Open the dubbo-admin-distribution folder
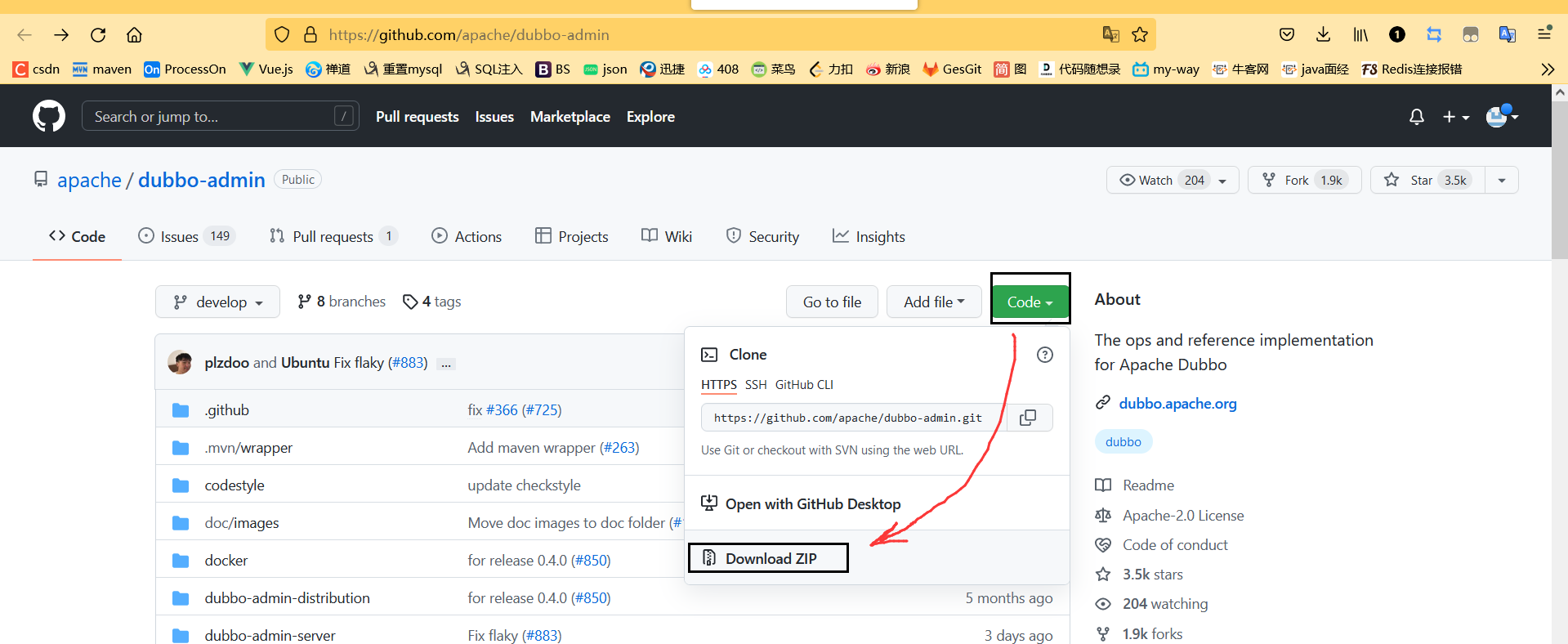This screenshot has height=644, width=1568. click(x=288, y=598)
